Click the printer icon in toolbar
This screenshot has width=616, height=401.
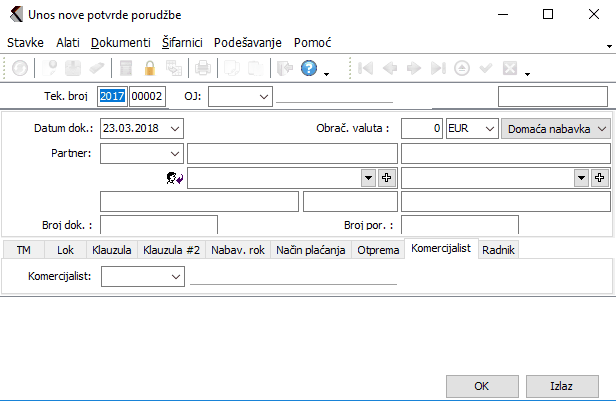tap(202, 68)
